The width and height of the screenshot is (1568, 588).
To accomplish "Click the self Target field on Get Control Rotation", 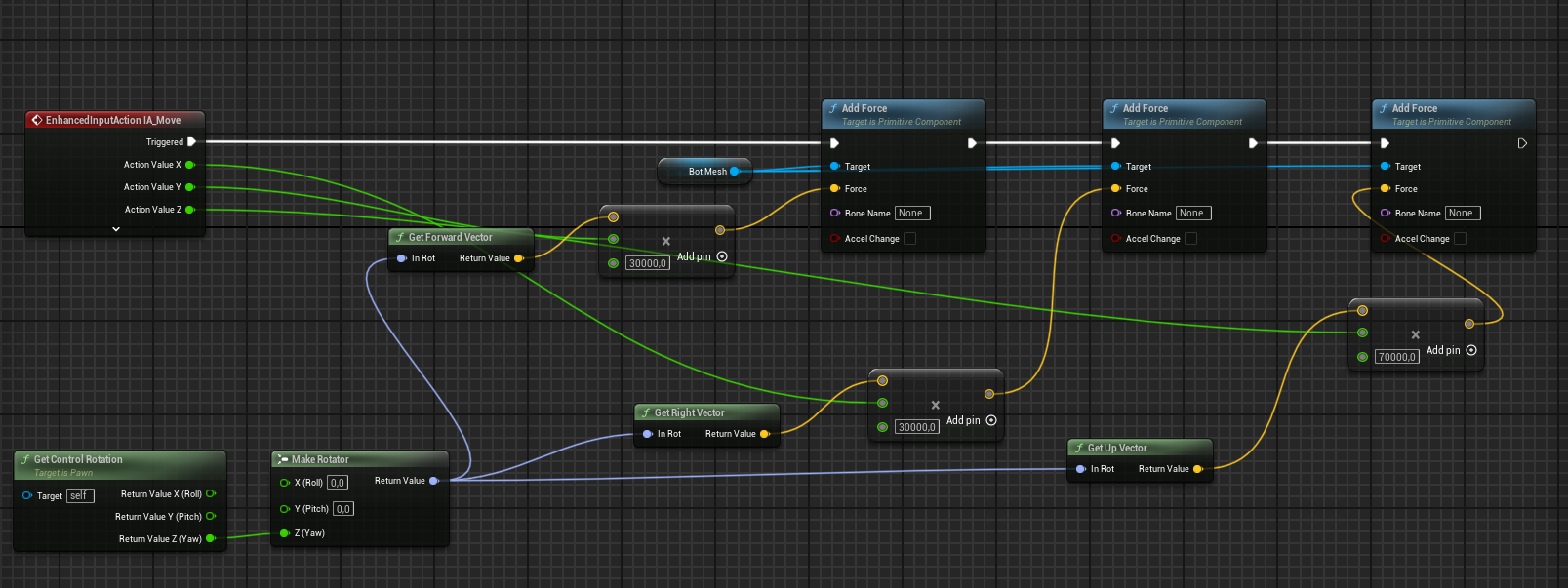I will pos(79,495).
